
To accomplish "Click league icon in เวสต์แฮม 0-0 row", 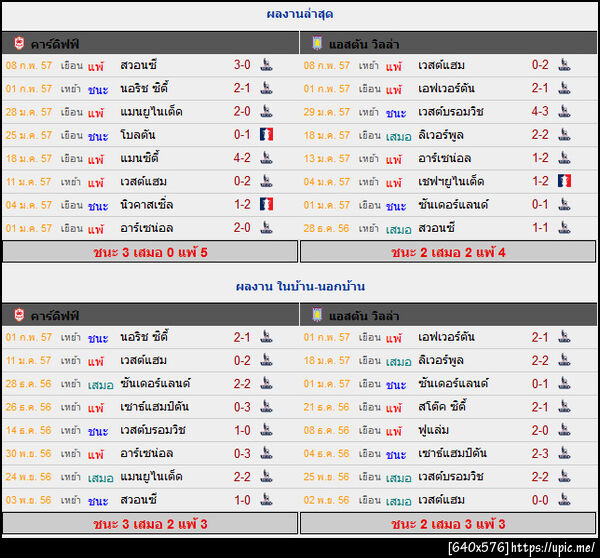I will tap(564, 499).
